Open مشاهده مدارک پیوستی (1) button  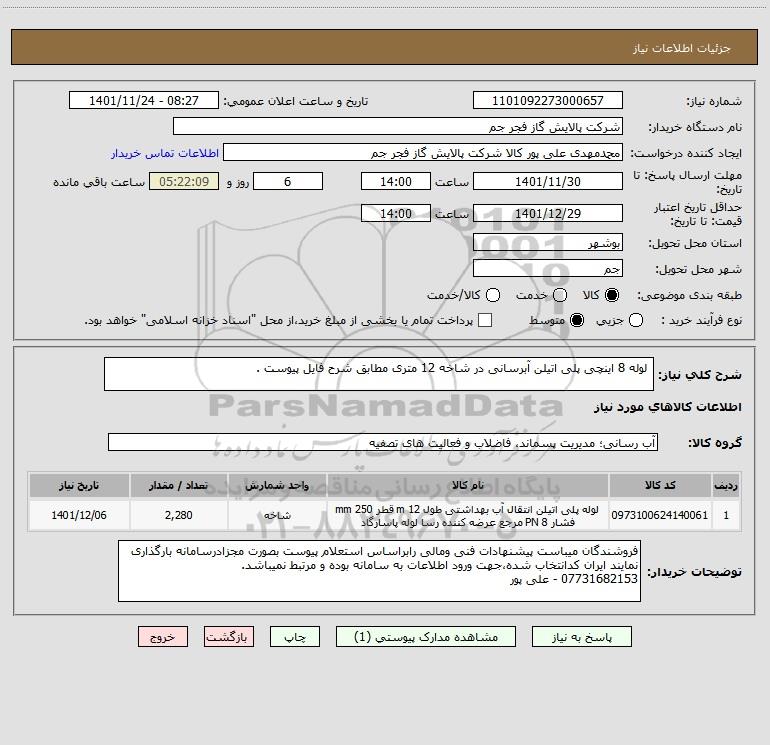point(426,637)
